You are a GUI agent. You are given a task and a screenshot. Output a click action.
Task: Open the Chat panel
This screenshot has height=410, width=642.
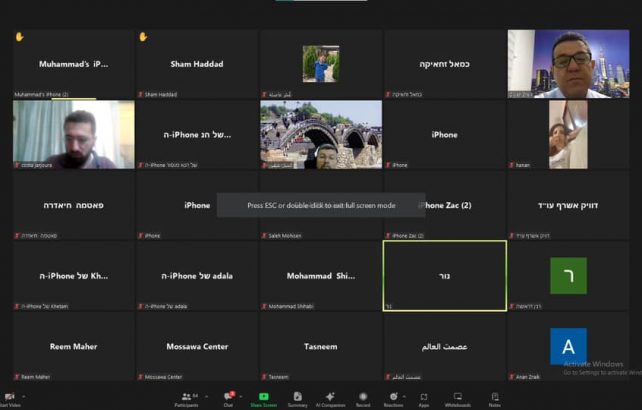tap(228, 398)
